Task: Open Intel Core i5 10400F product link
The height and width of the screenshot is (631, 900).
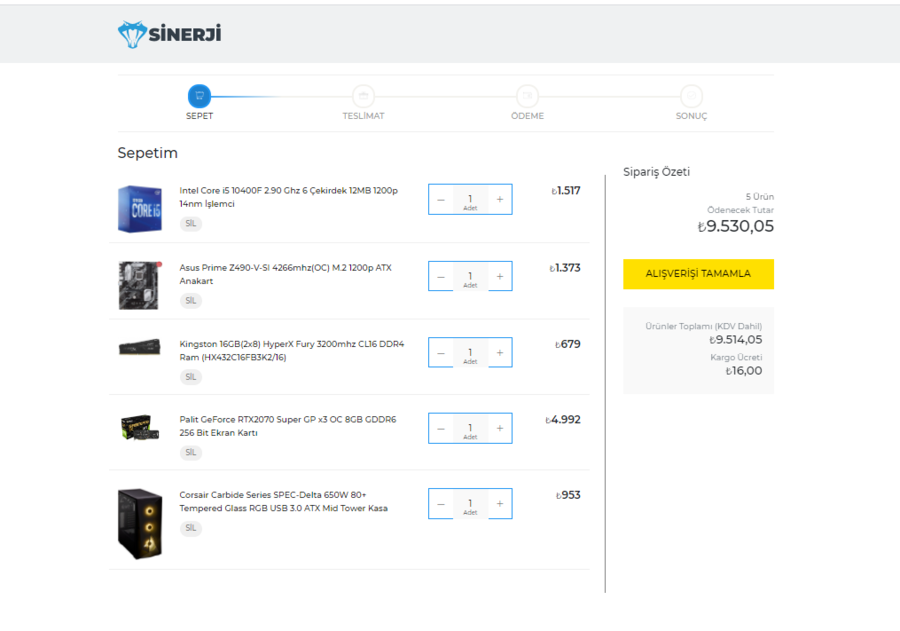Action: click(x=288, y=197)
